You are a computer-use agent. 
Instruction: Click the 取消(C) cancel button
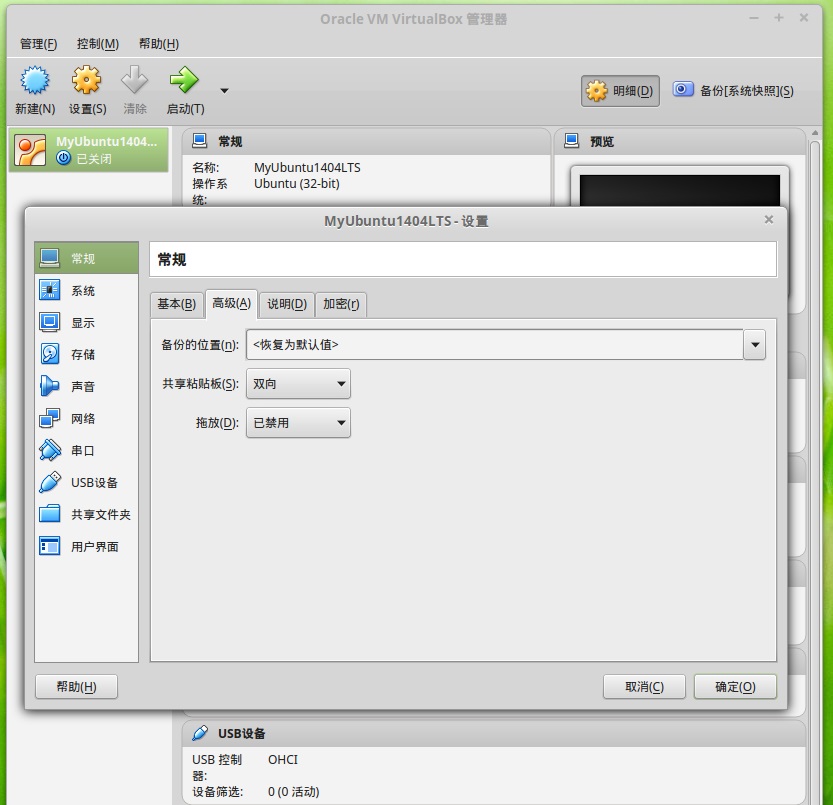pos(644,687)
